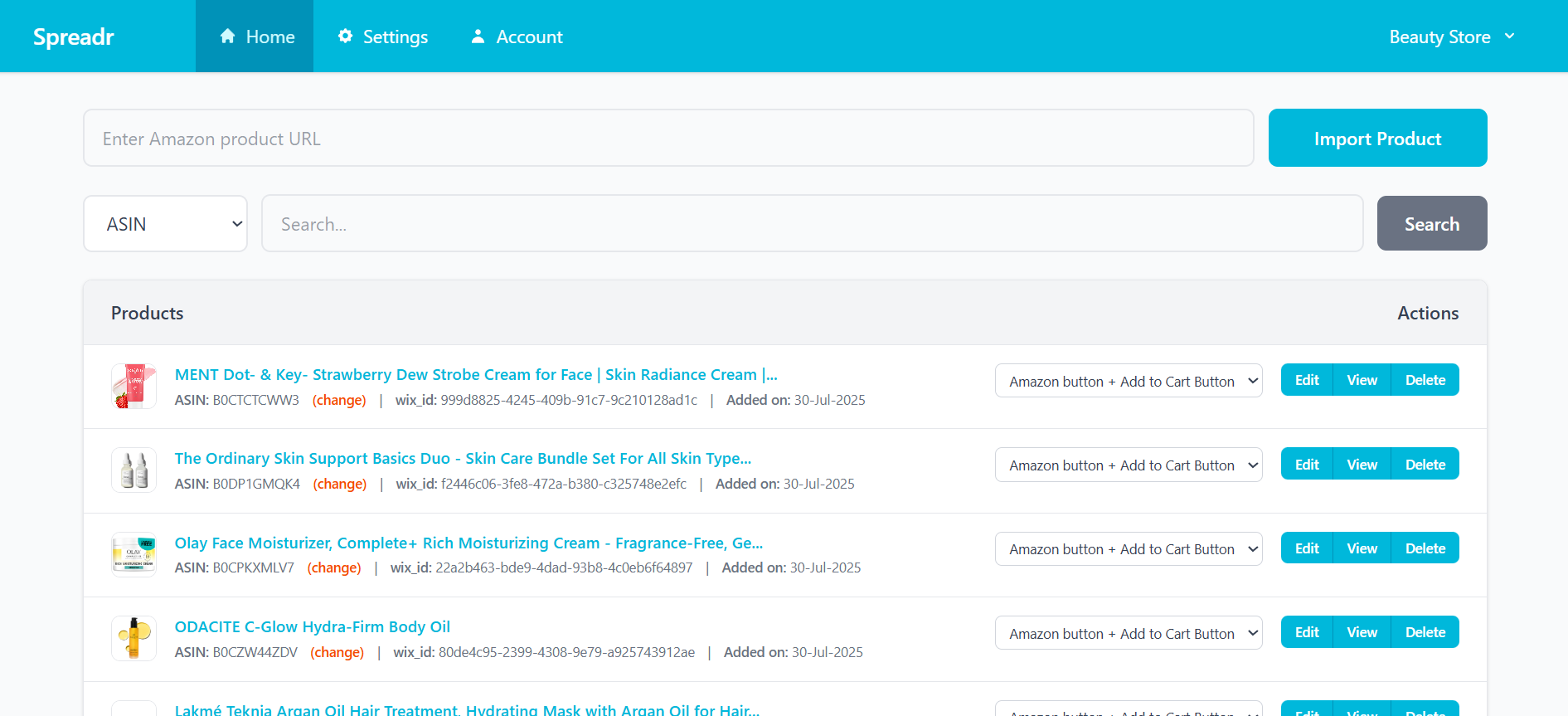Open the Account menu item

click(517, 37)
